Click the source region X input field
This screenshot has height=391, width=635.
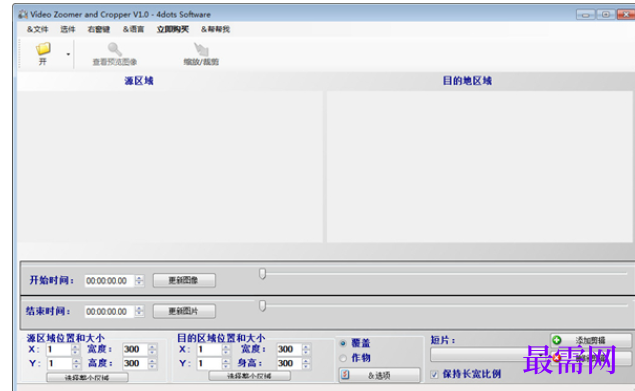pyautogui.click(x=59, y=349)
